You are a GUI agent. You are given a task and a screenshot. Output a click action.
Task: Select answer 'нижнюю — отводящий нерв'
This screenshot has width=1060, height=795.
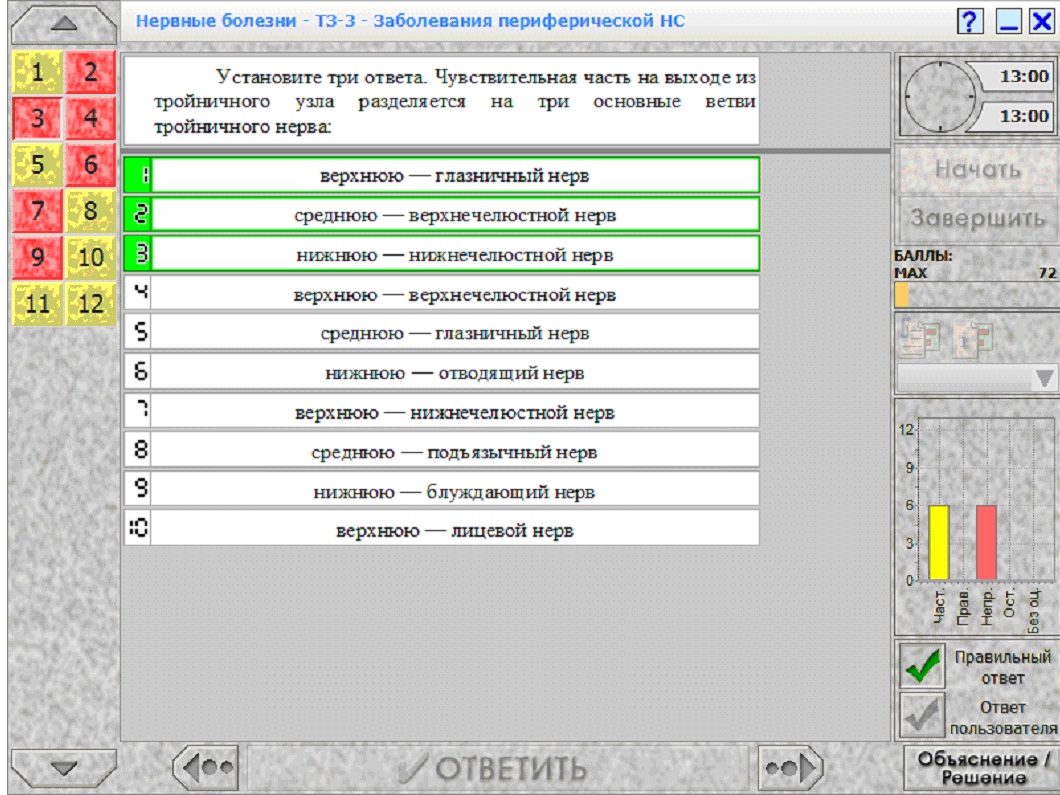441,372
